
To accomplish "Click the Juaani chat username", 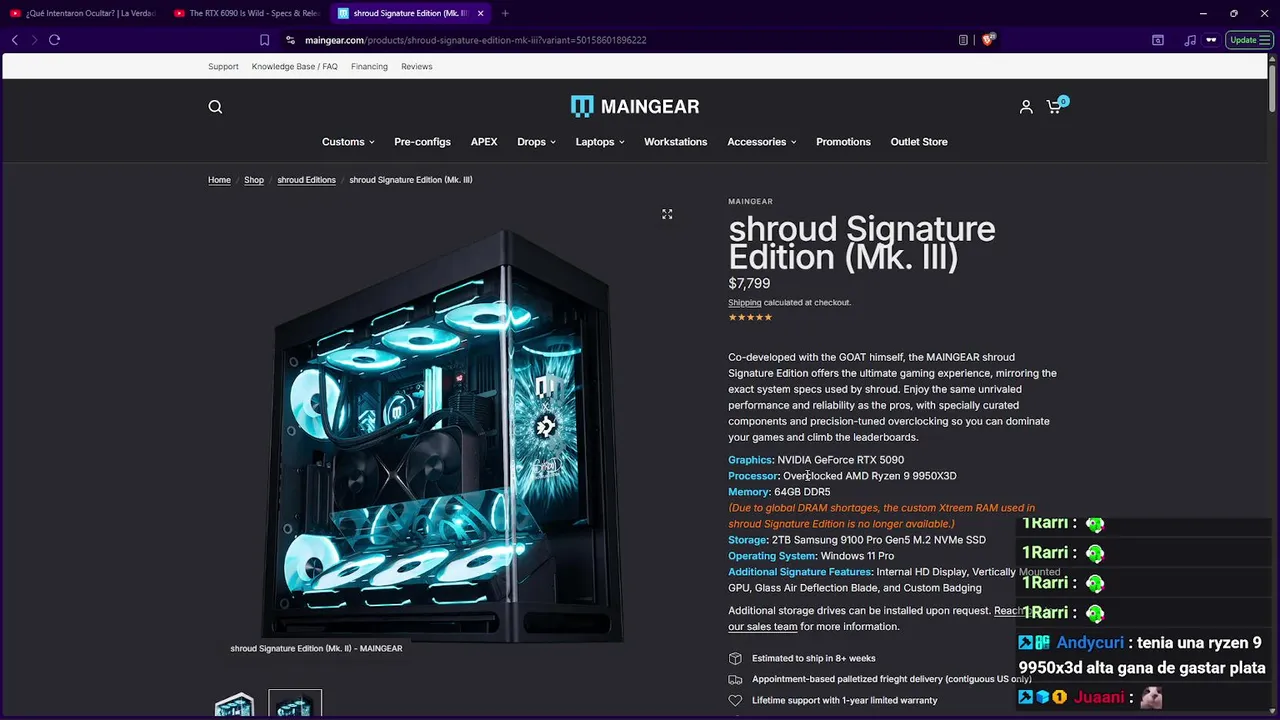I will pos(1100,697).
